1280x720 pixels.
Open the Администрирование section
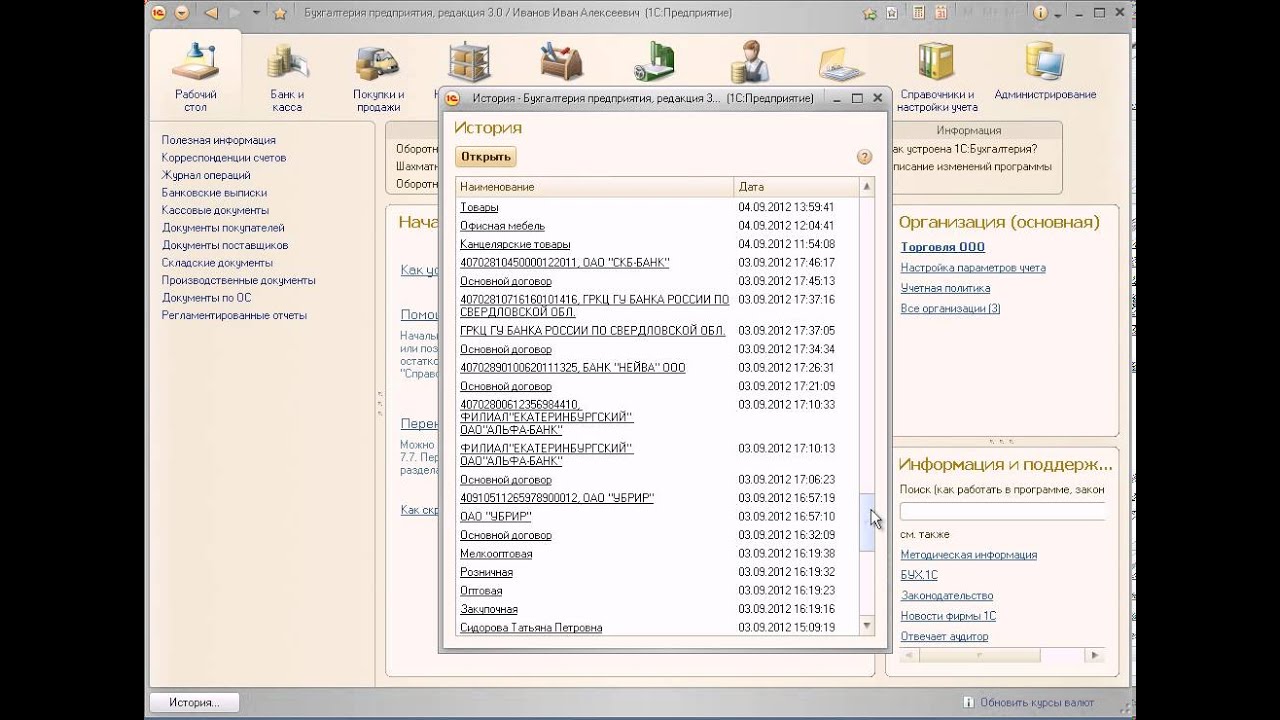(1045, 72)
